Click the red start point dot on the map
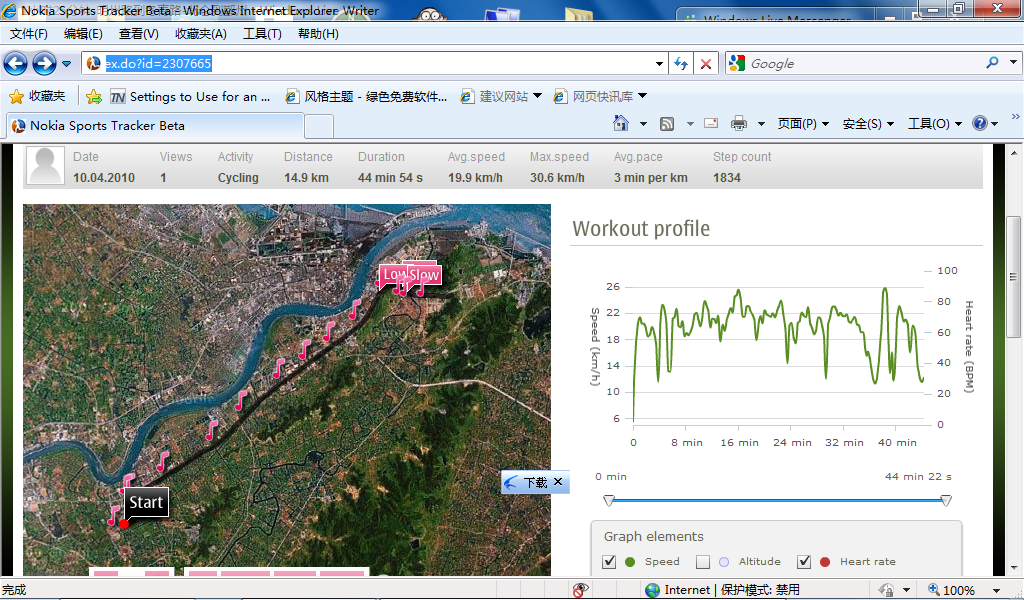The height and width of the screenshot is (600, 1024). (124, 524)
